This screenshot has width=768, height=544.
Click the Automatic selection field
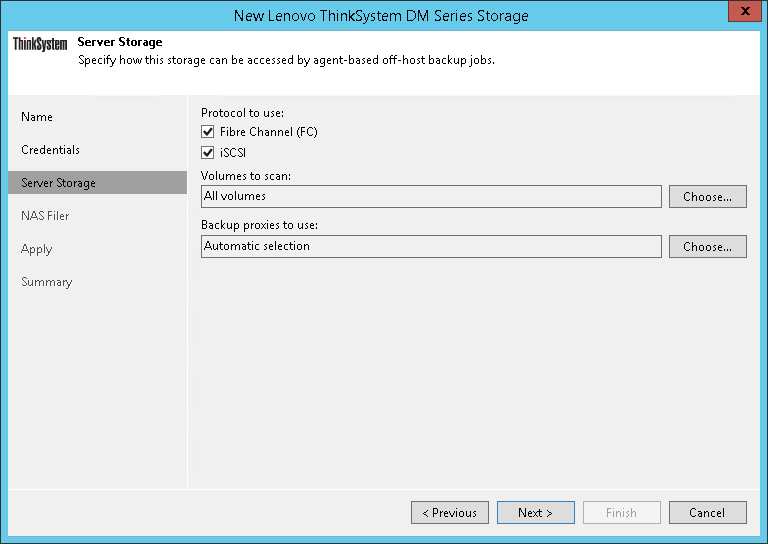[431, 246]
